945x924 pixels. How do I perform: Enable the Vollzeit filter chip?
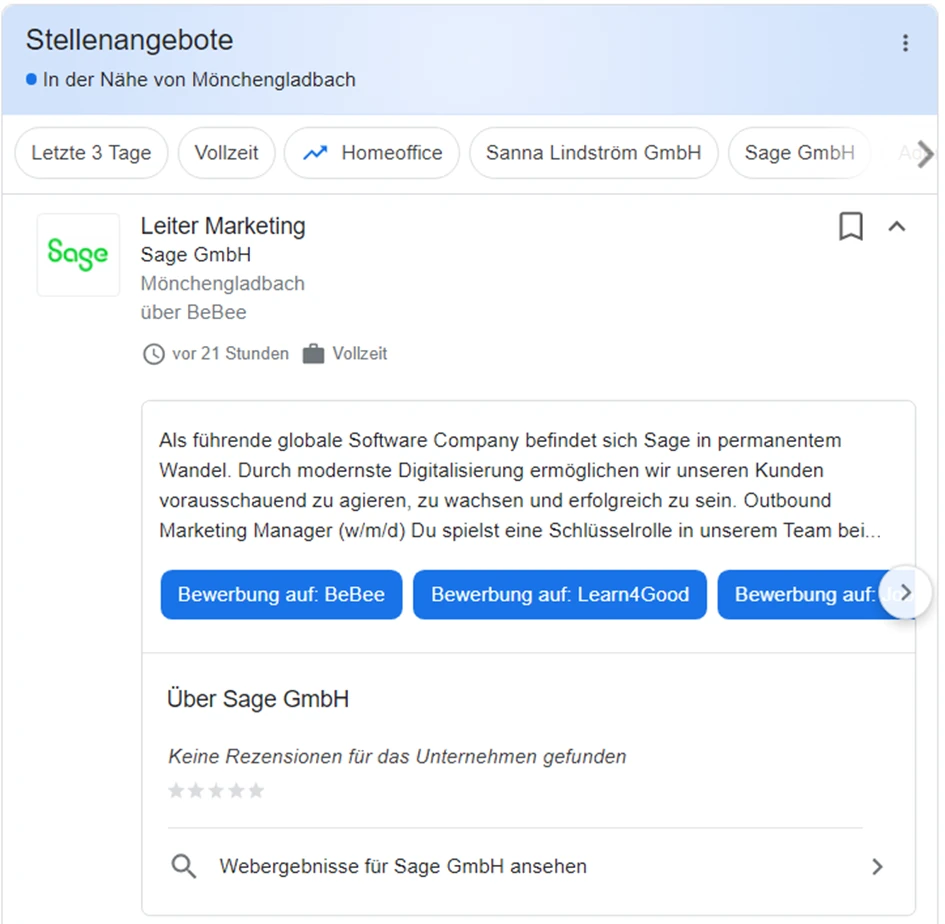[227, 153]
